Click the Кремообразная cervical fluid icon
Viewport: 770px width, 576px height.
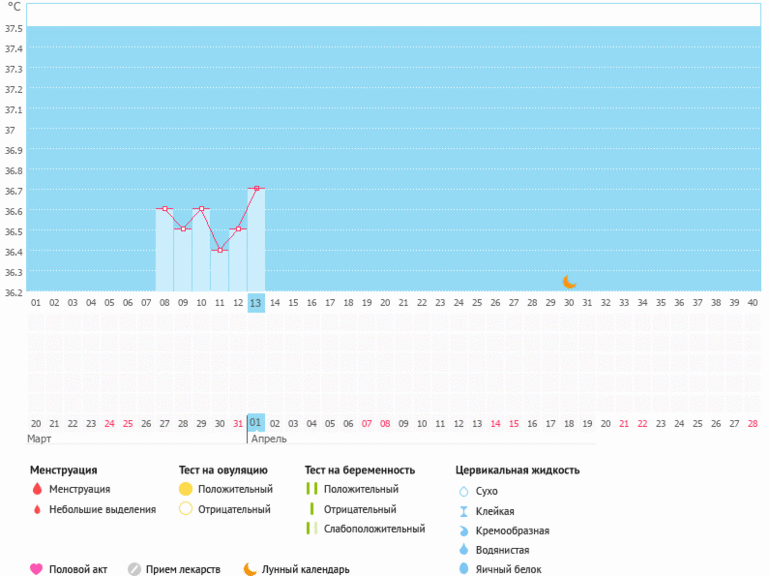463,530
